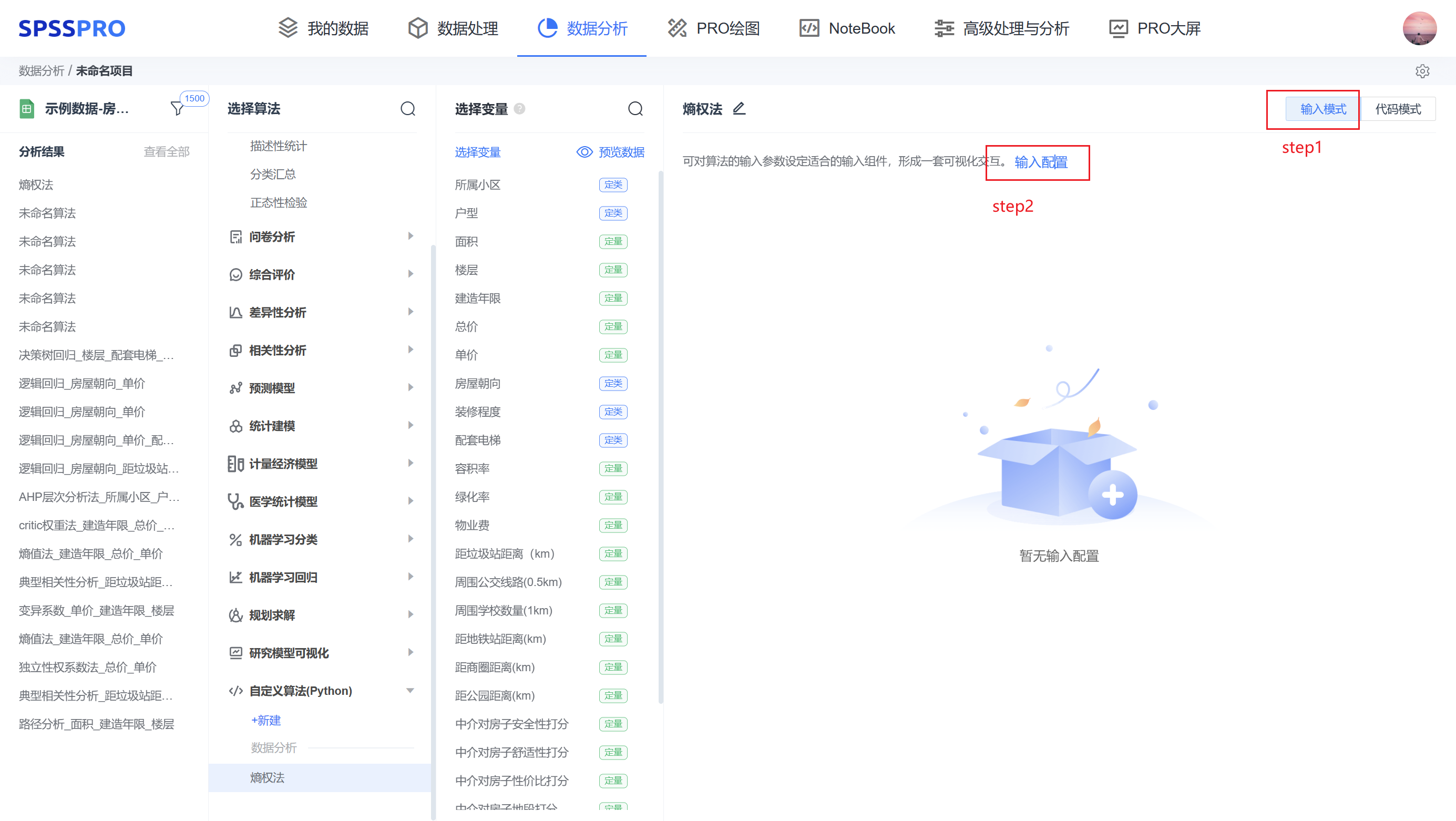Toggle the 定类 type tag of 房屋朝向
Image resolution: width=1456 pixels, height=821 pixels.
(x=613, y=383)
